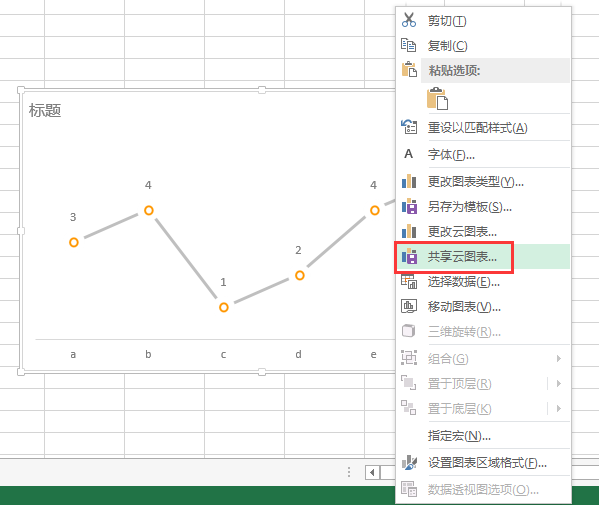Click the Format Chart Area icon

pos(409,463)
